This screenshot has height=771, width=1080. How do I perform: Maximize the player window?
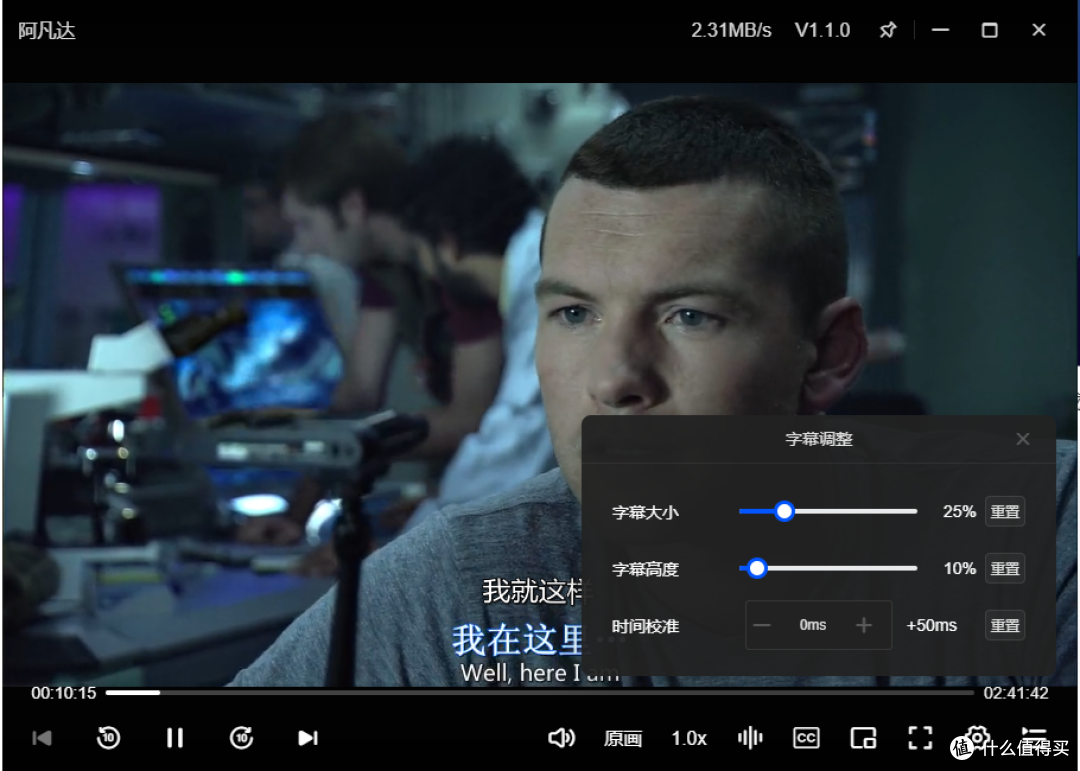pos(990,30)
